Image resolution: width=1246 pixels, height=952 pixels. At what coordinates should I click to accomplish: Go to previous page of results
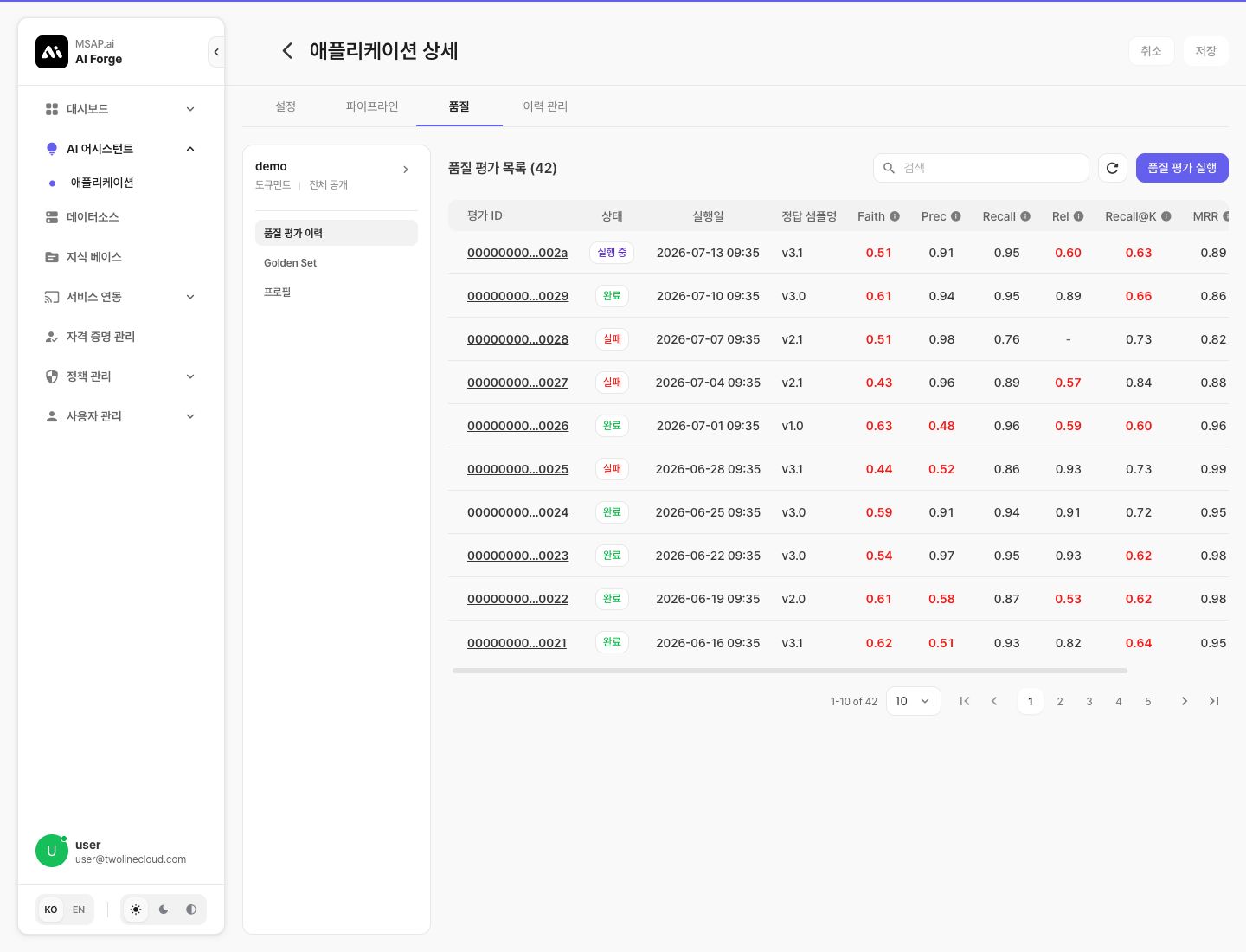tap(994, 701)
